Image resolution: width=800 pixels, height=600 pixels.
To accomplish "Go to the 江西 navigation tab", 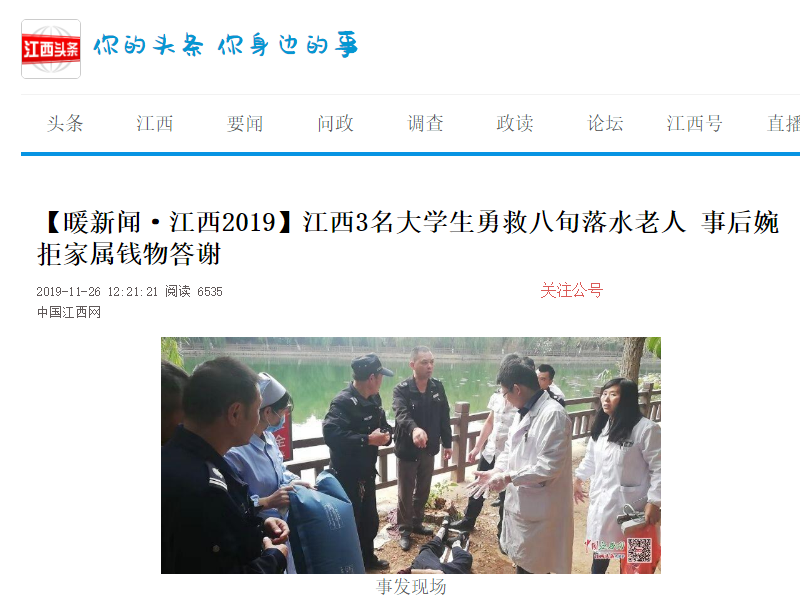I will (x=155, y=123).
